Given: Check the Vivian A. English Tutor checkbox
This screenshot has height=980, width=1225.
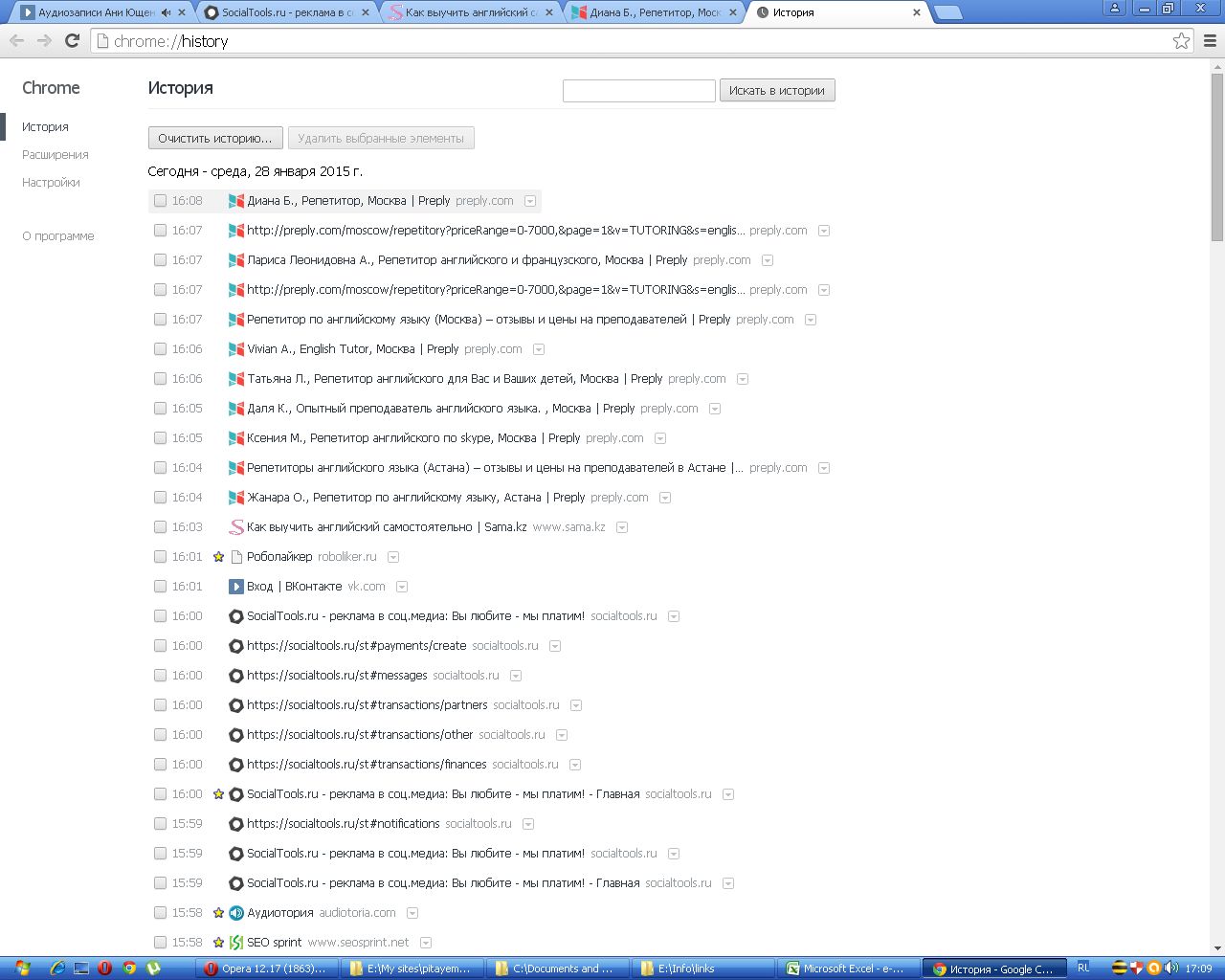Looking at the screenshot, I should (x=160, y=349).
